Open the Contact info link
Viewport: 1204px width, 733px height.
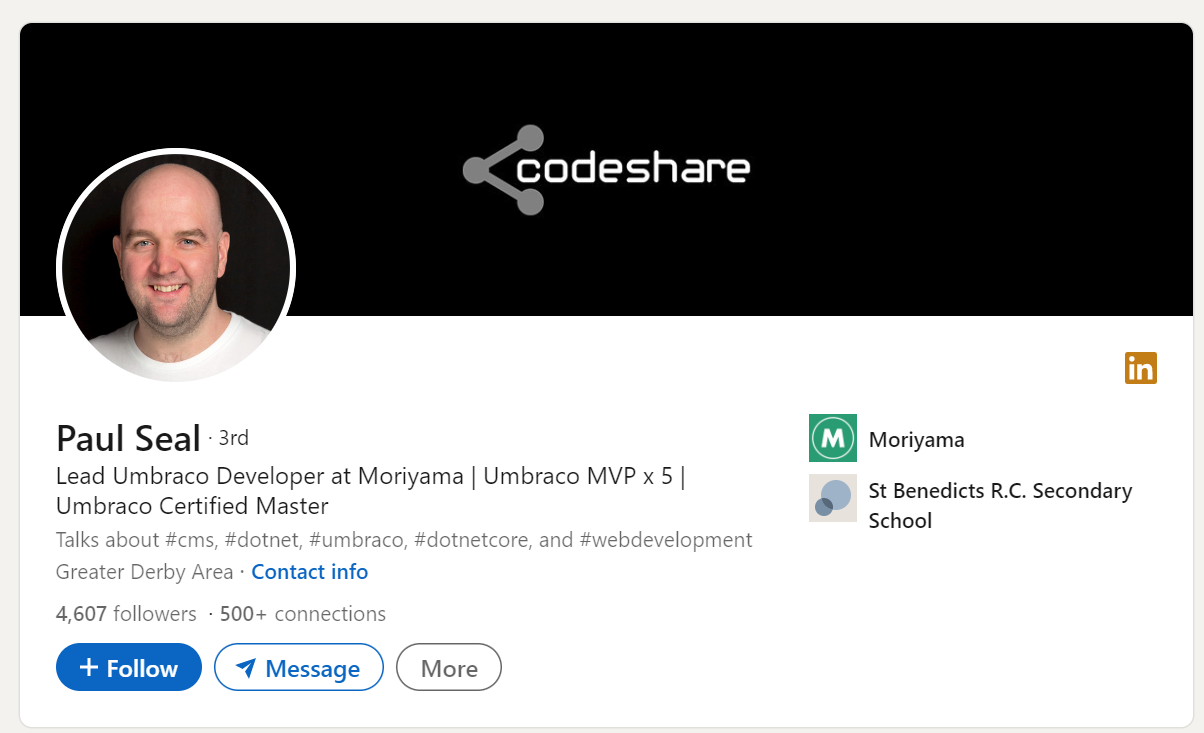click(x=309, y=572)
